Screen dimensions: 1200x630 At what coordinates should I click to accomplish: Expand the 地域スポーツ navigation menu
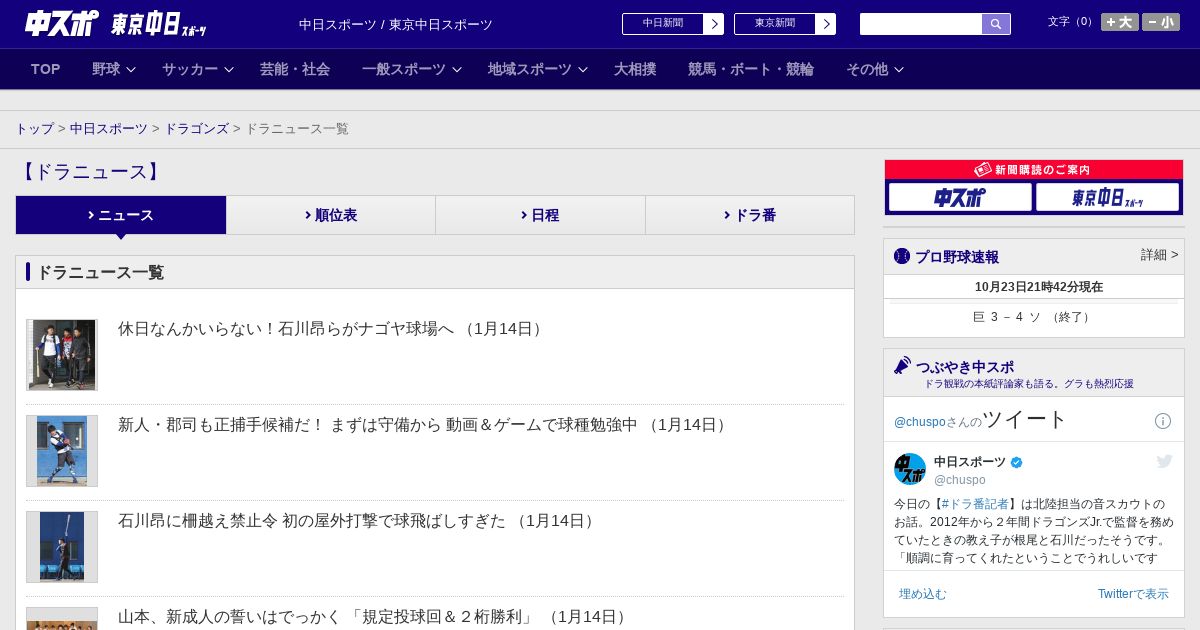tap(537, 69)
